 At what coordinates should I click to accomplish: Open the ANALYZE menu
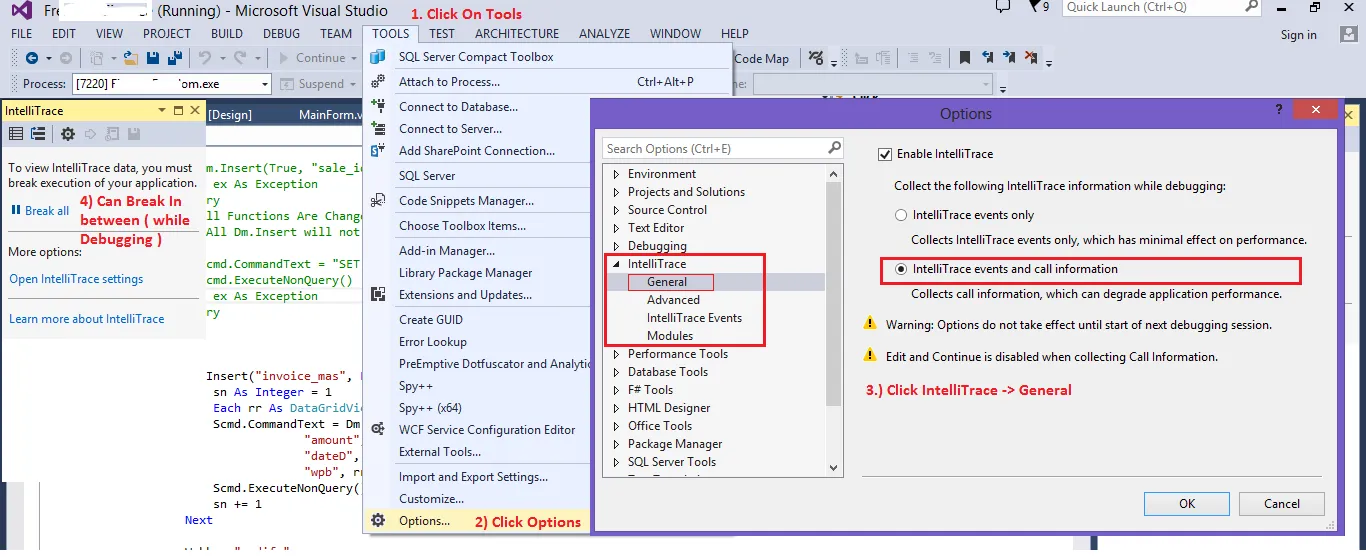[x=604, y=33]
